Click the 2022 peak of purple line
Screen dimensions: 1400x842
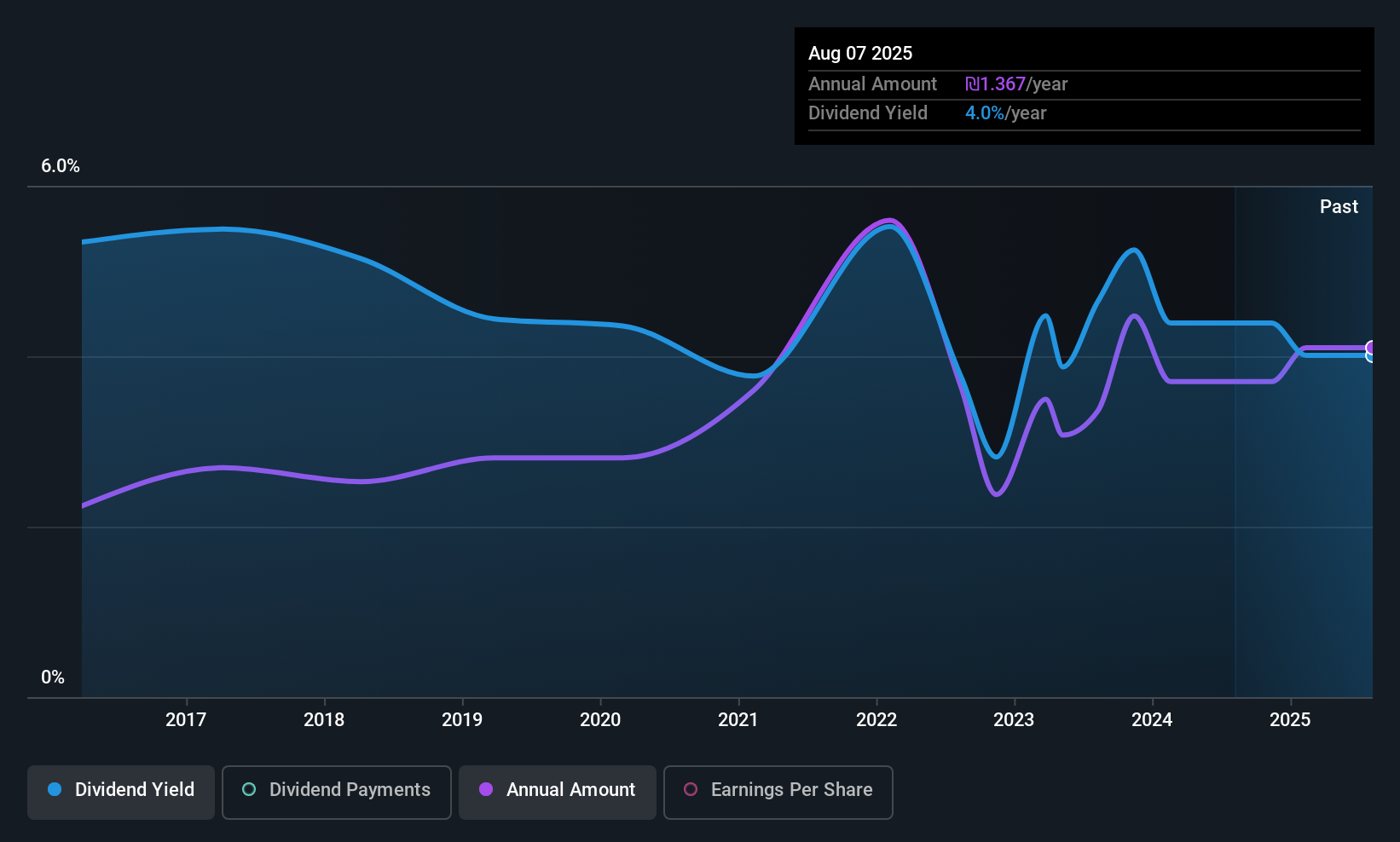click(x=889, y=221)
